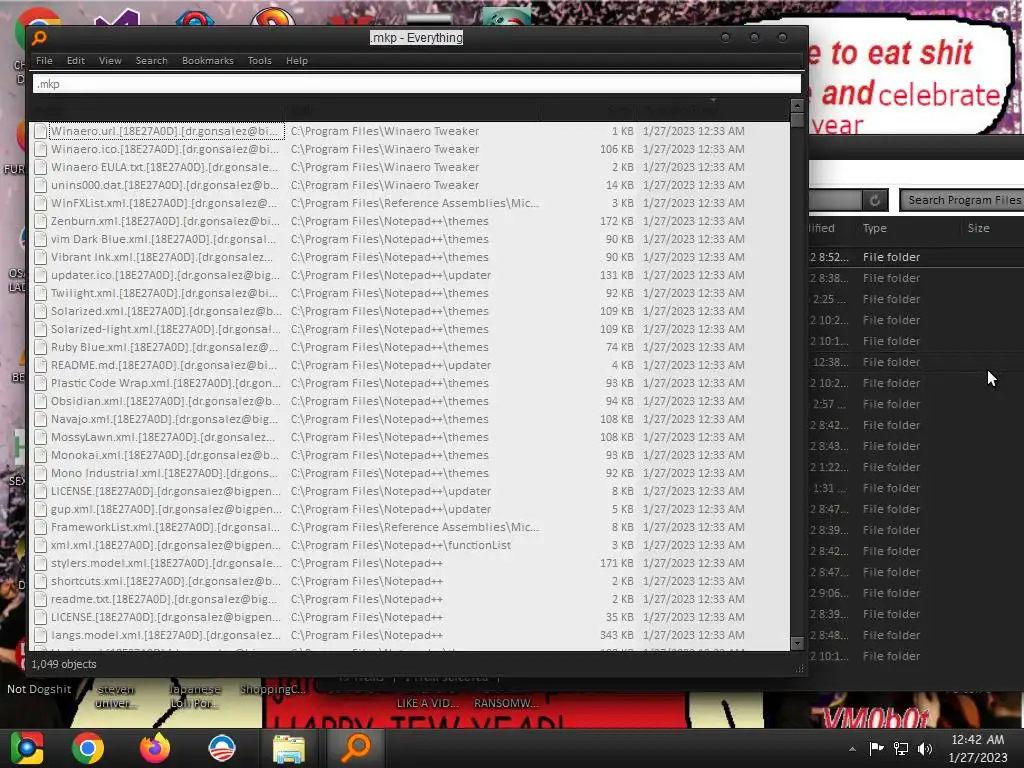The height and width of the screenshot is (768, 1024).
Task: Switch to the Everything taskbar button
Action: coord(356,748)
